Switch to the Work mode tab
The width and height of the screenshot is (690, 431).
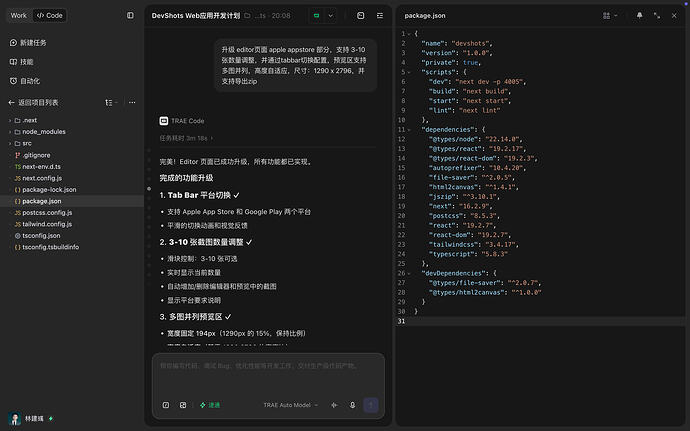coord(19,15)
